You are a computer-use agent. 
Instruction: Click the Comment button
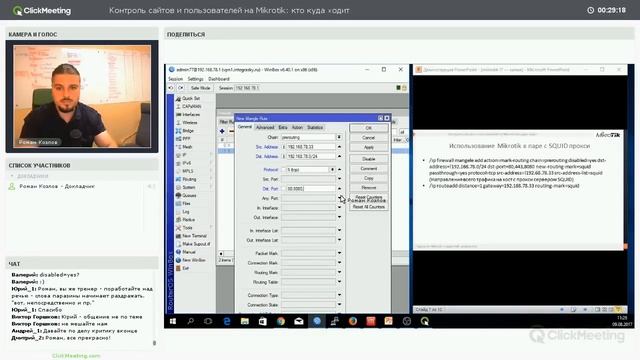(369, 169)
